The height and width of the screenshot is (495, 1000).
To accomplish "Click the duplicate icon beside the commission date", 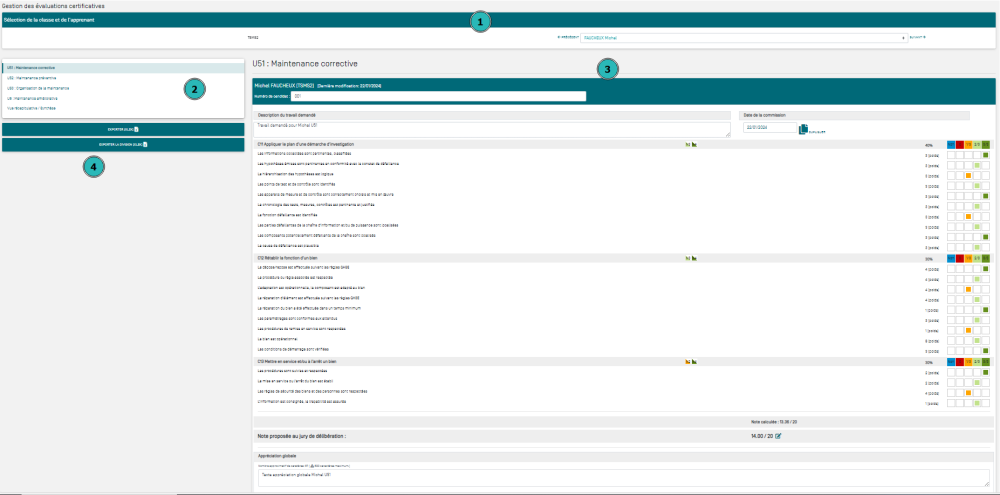I will (x=803, y=128).
